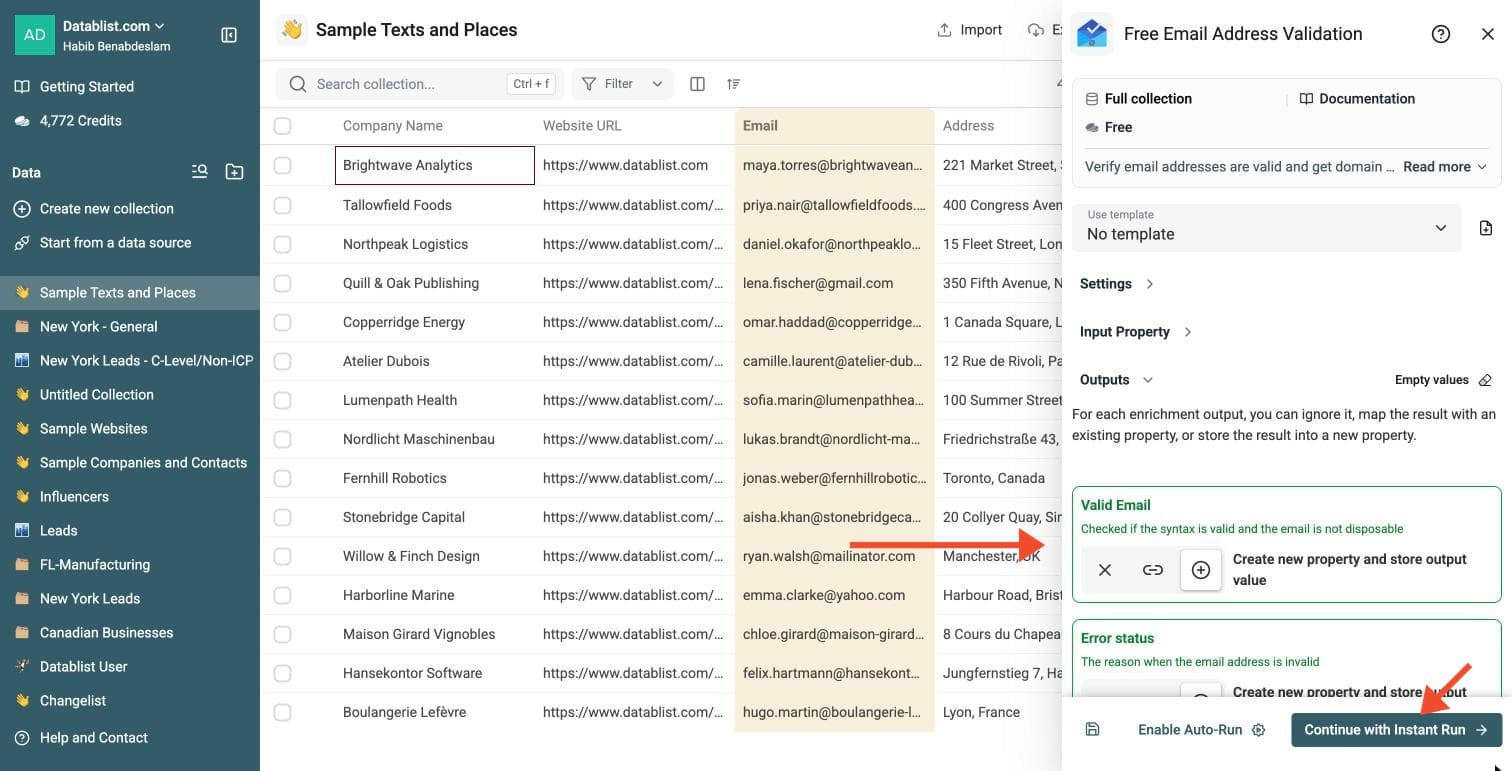This screenshot has width=1512, height=771.
Task: Open the Datablist.com workspace dropdown
Action: (x=114, y=26)
